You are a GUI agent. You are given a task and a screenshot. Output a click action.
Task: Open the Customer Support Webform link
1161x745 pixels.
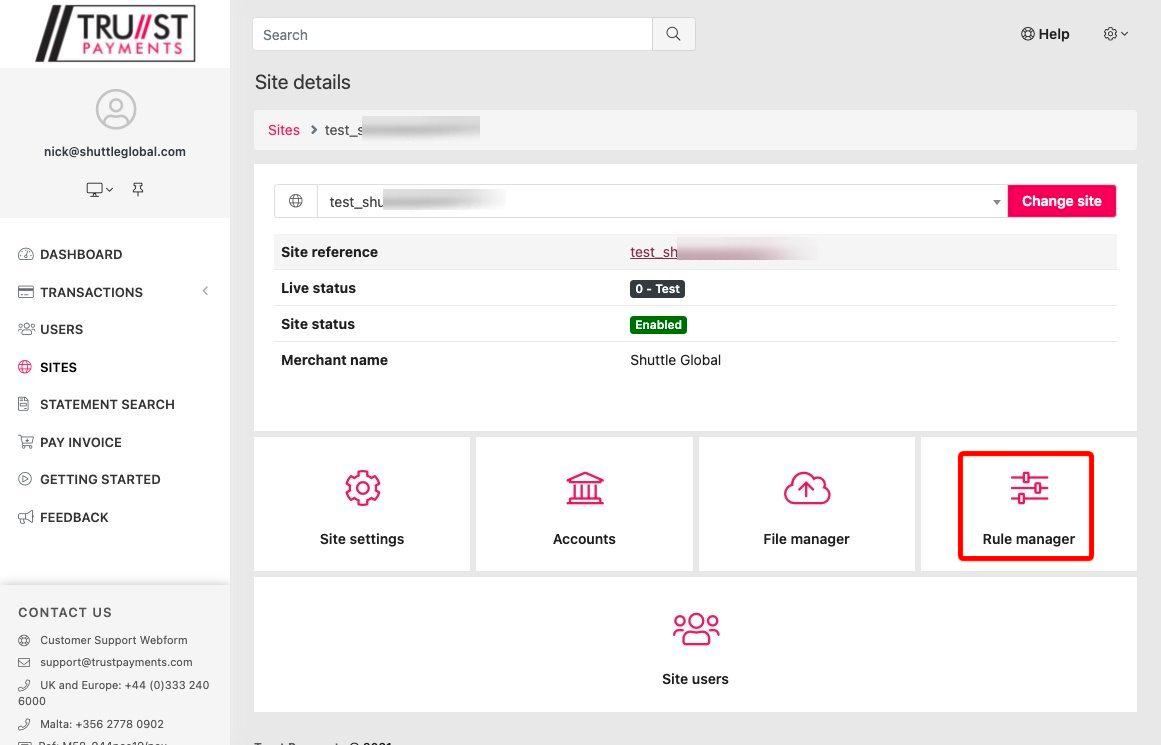[x=113, y=640]
